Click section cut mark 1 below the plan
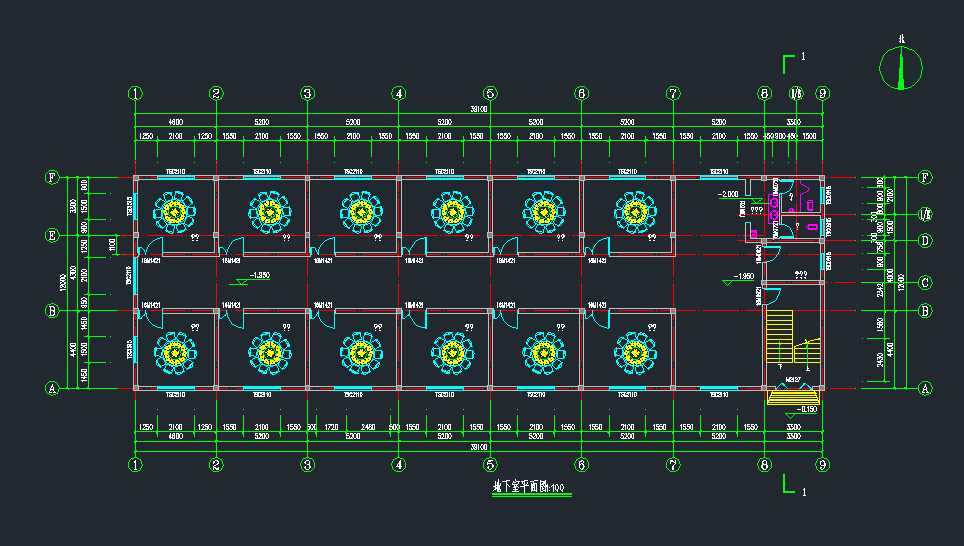 [794, 485]
